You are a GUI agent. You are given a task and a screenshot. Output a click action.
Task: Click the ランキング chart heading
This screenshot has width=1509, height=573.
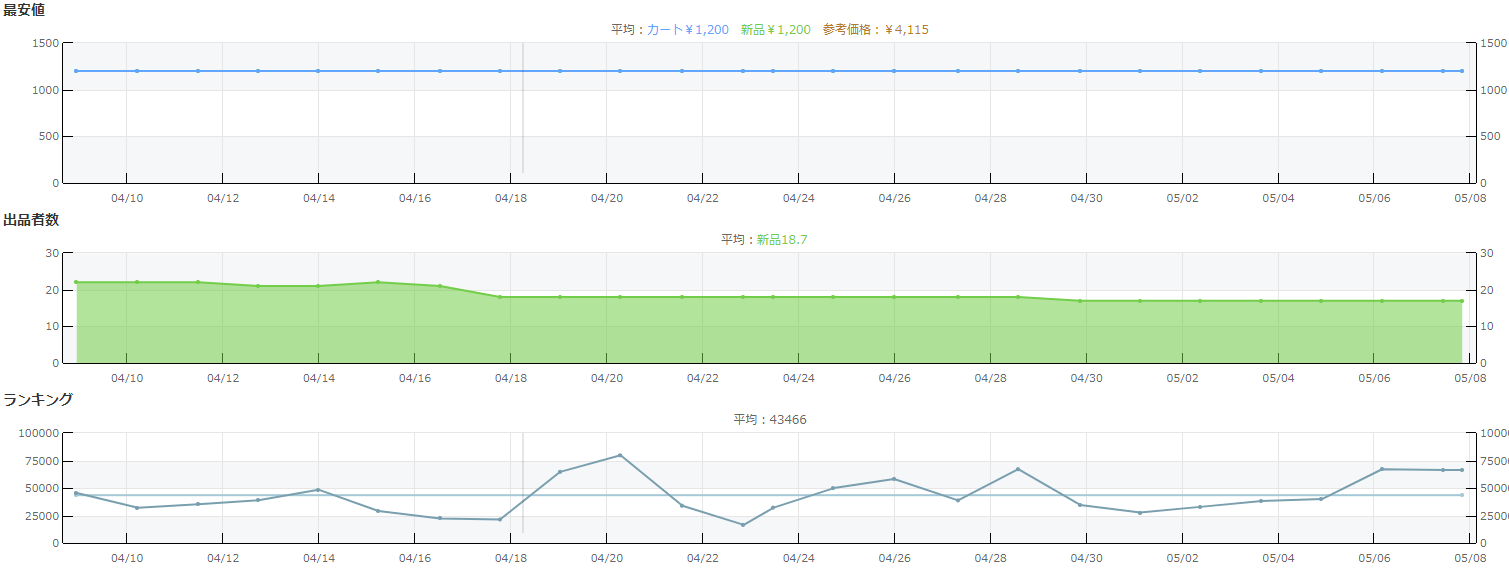point(38,399)
